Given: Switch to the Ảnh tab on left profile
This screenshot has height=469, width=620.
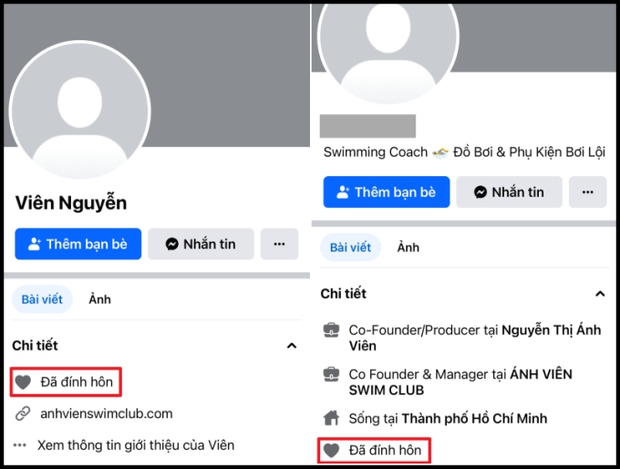Looking at the screenshot, I should [100, 299].
